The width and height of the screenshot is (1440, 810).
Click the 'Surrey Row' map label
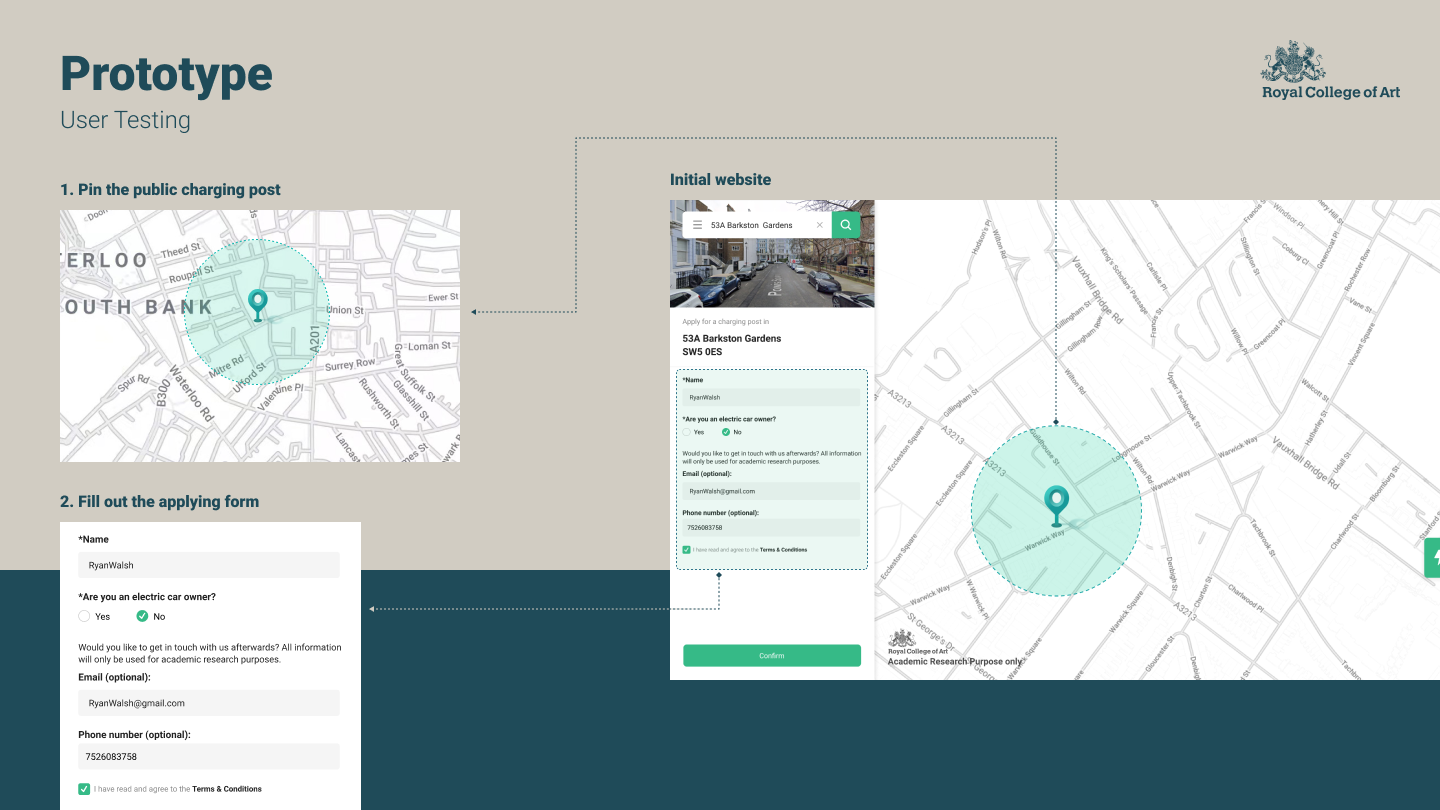pyautogui.click(x=350, y=364)
